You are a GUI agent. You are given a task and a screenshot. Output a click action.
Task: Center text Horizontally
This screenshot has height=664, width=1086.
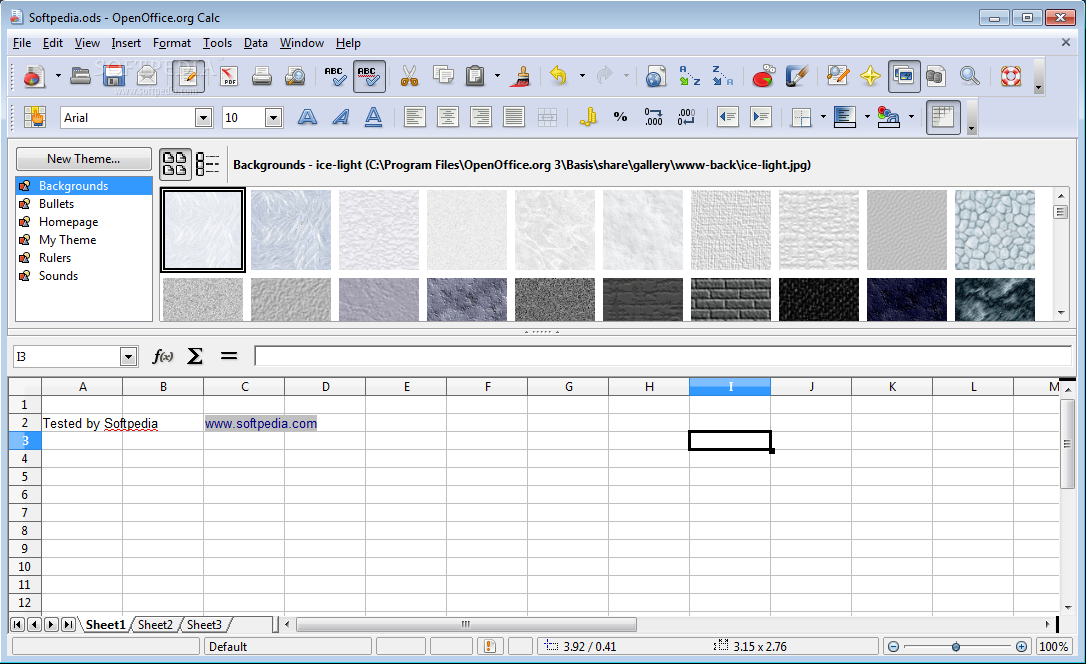click(447, 117)
